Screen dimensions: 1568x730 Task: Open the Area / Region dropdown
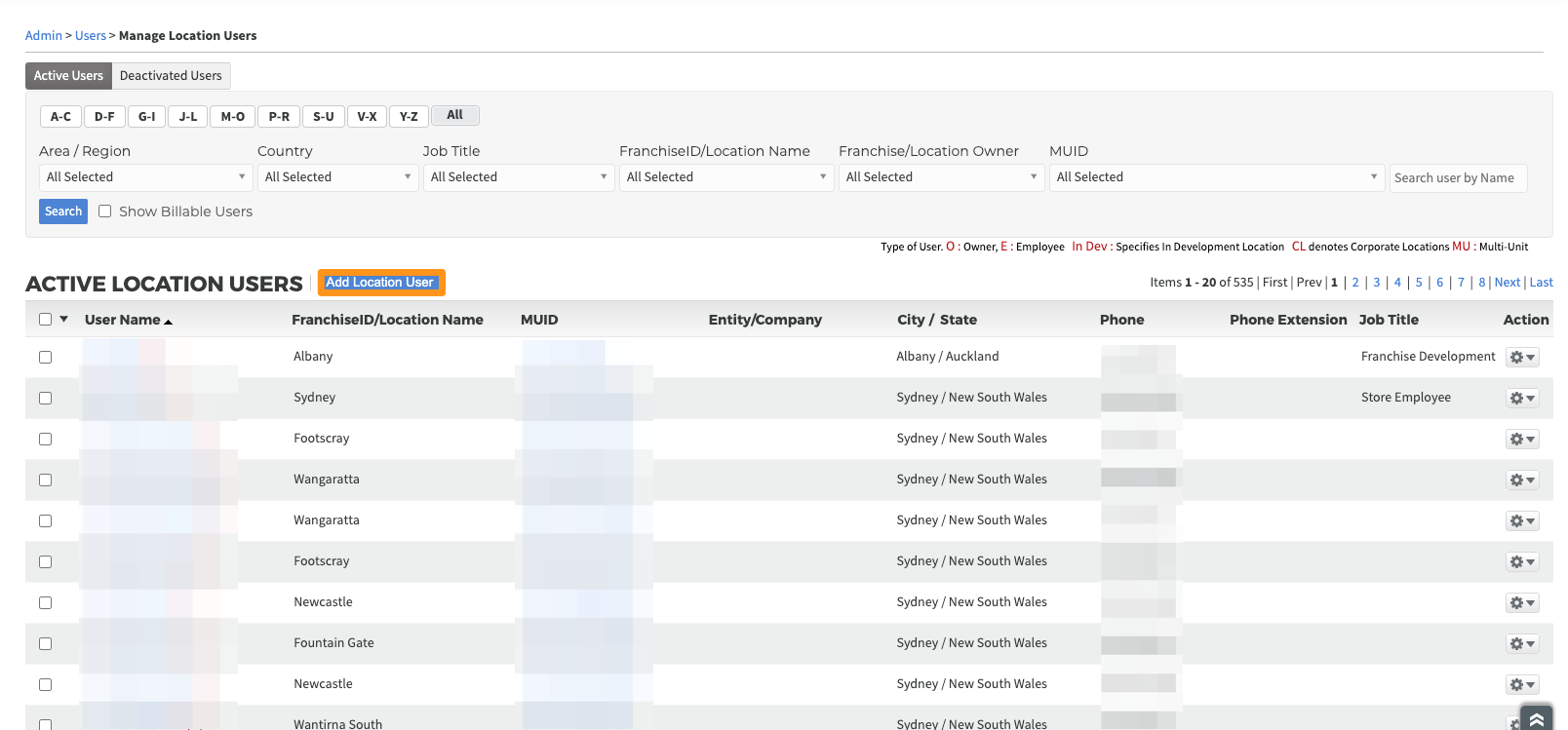pyautogui.click(x=146, y=177)
